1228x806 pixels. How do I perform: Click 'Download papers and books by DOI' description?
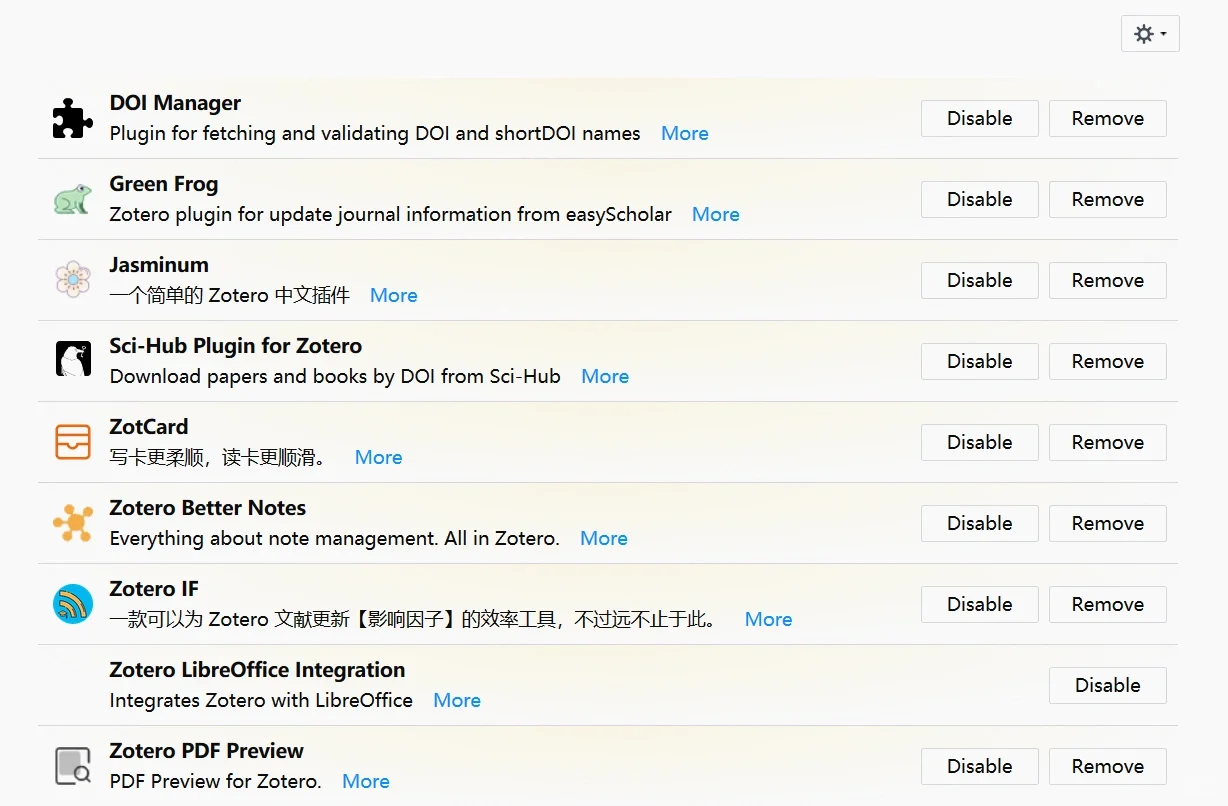(335, 376)
